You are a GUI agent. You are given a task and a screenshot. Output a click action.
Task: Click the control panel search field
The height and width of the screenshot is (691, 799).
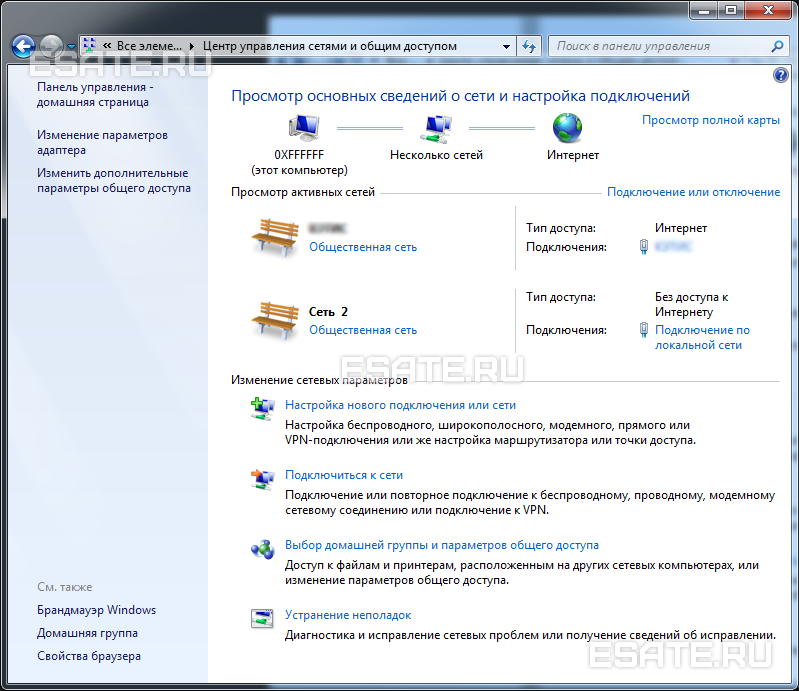(660, 46)
